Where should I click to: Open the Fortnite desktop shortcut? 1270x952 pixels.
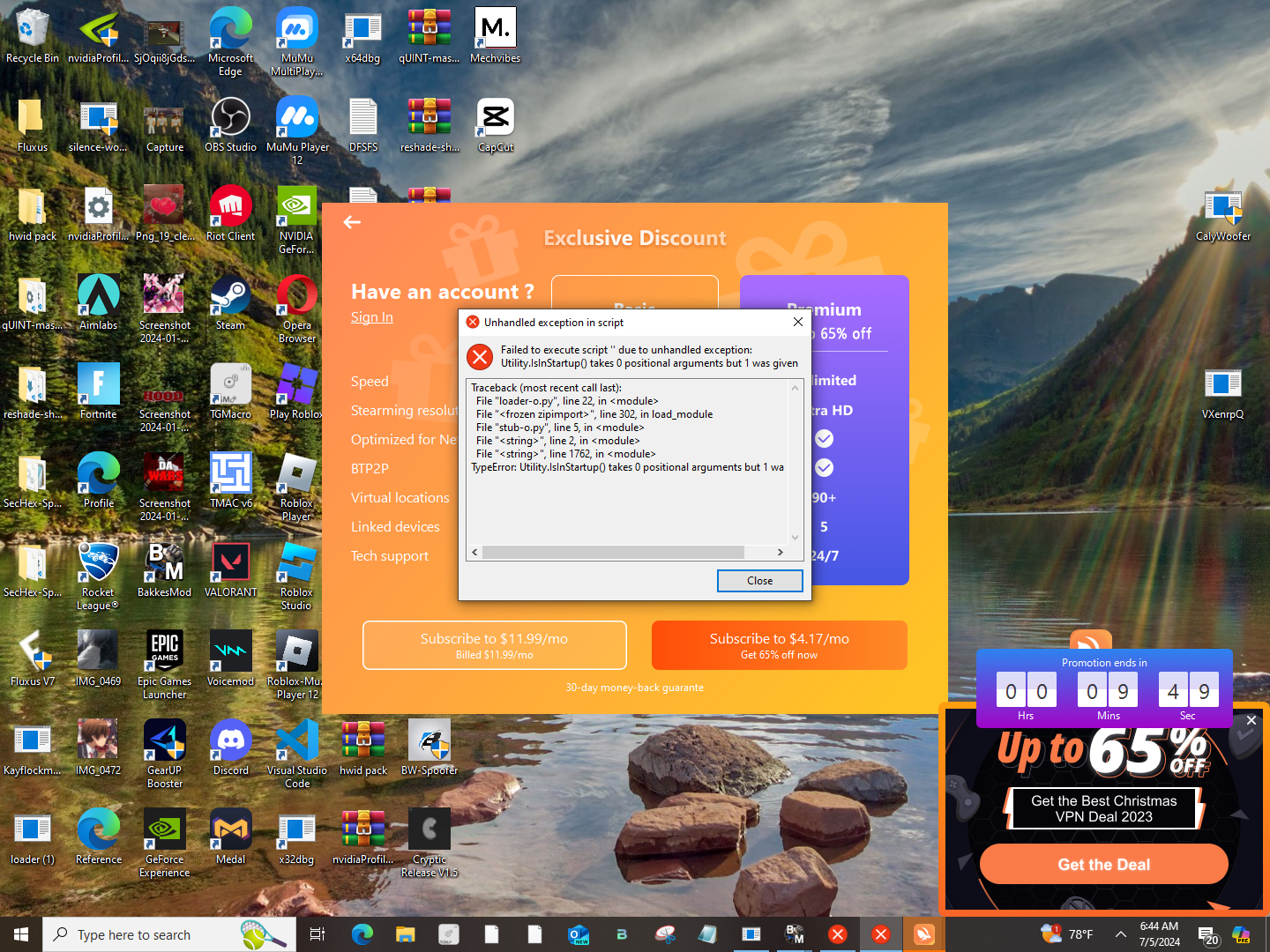click(98, 393)
